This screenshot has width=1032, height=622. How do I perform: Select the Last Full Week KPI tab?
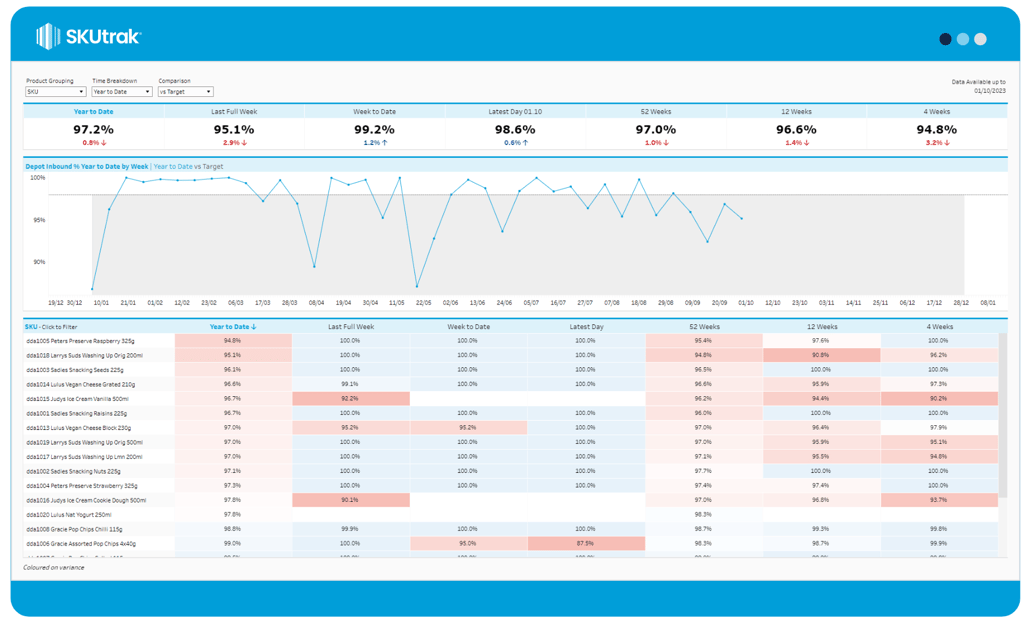pos(233,112)
